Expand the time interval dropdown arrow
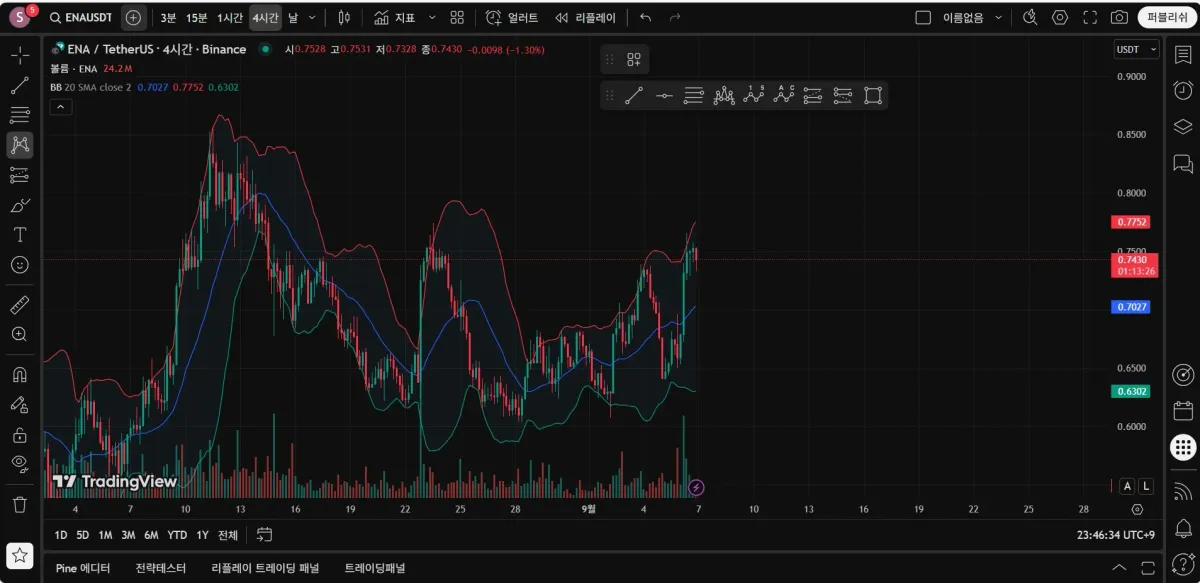Viewport: 1200px width, 583px height. [313, 18]
